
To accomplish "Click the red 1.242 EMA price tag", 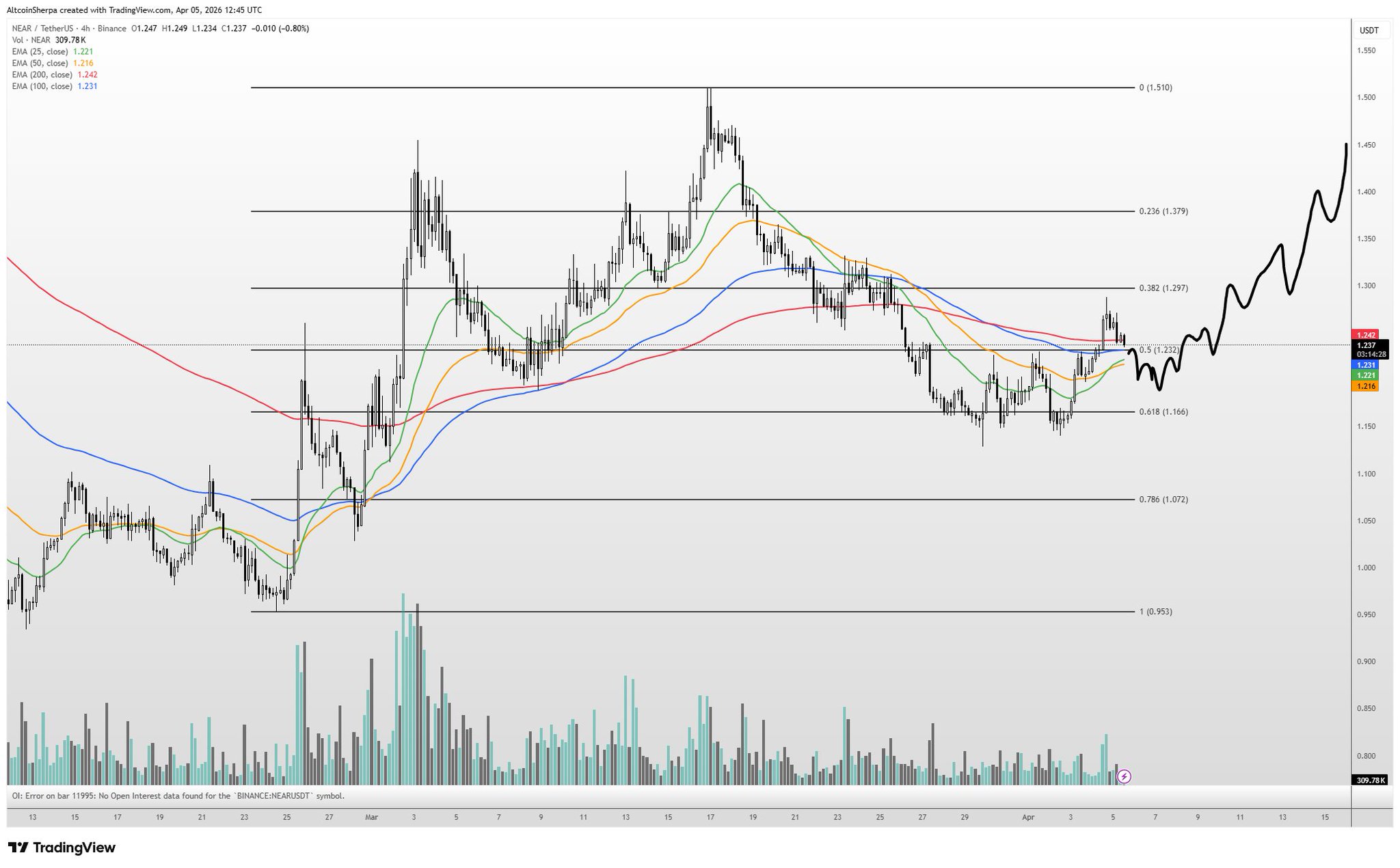I will pyautogui.click(x=1364, y=335).
